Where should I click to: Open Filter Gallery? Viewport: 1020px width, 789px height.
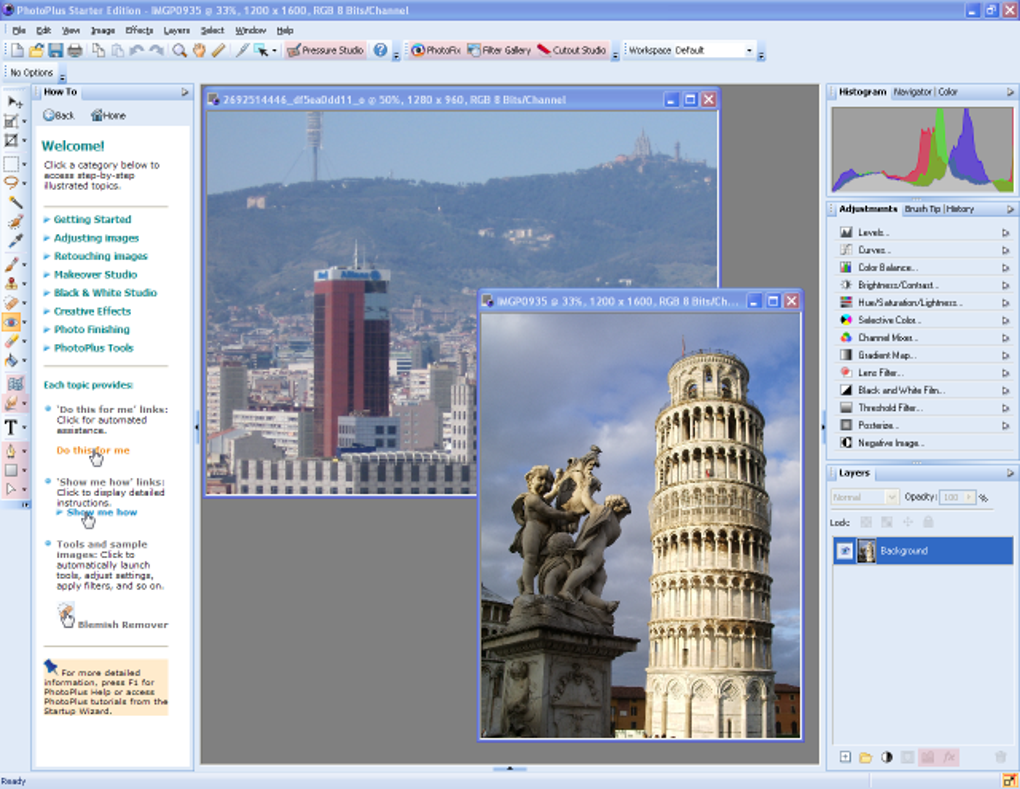point(498,50)
